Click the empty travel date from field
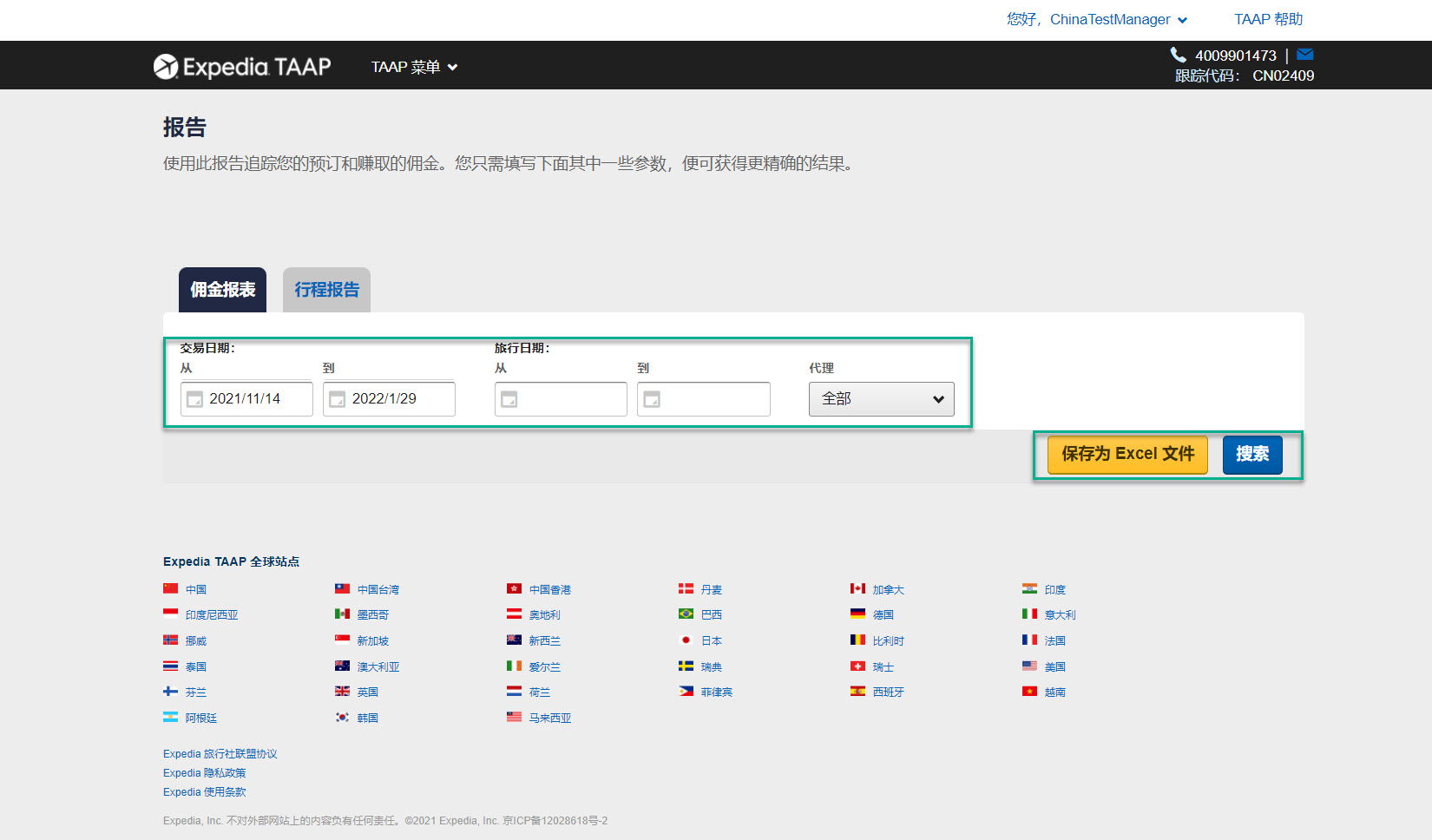Image resolution: width=1432 pixels, height=840 pixels. (561, 399)
